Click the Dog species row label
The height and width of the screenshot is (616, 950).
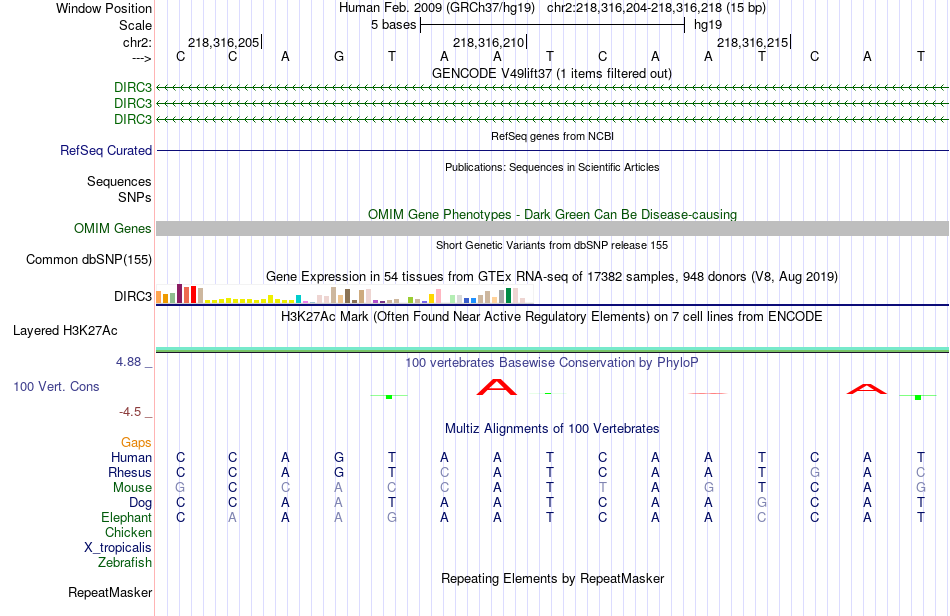tap(140, 503)
